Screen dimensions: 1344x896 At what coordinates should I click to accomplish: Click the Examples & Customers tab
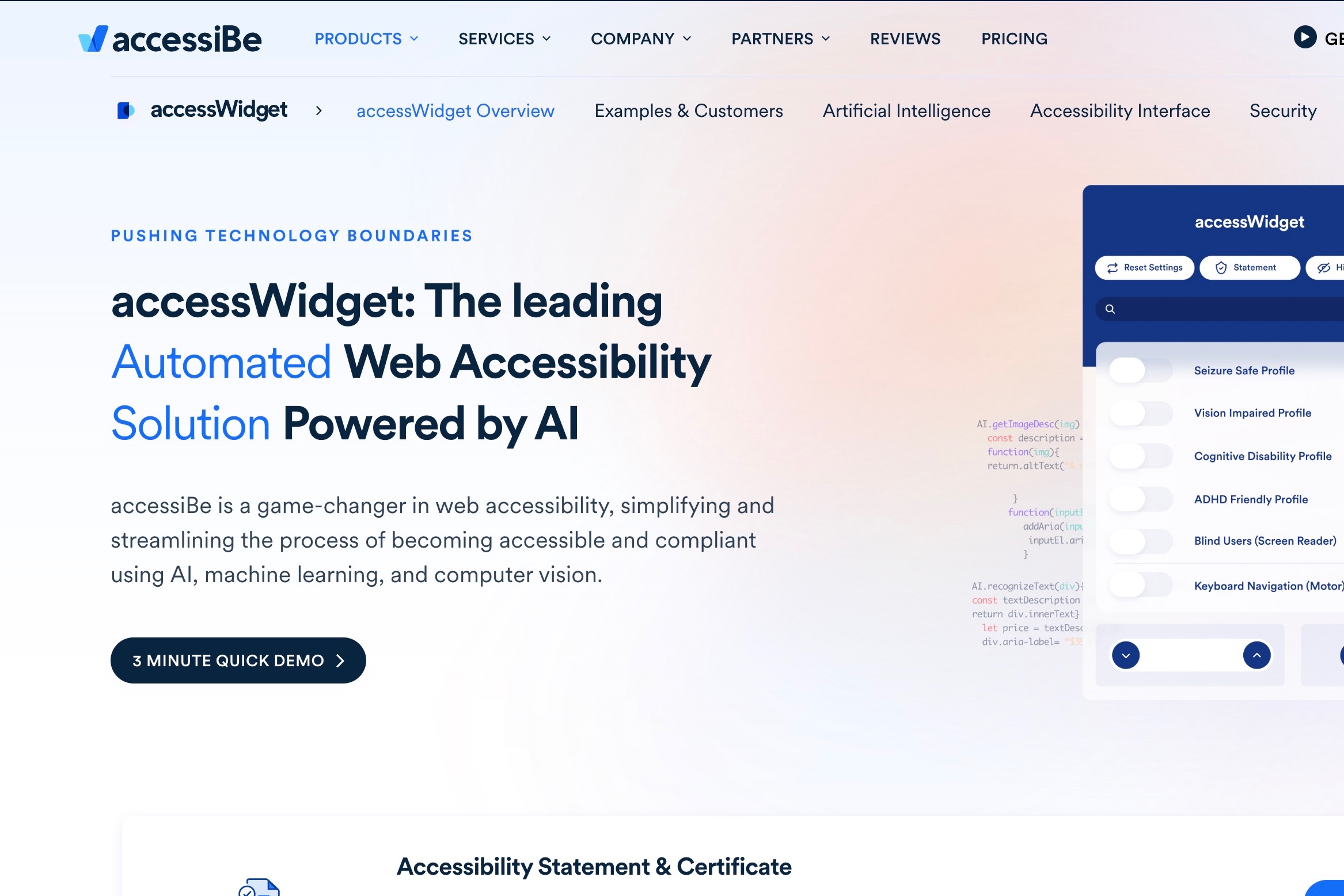click(688, 111)
